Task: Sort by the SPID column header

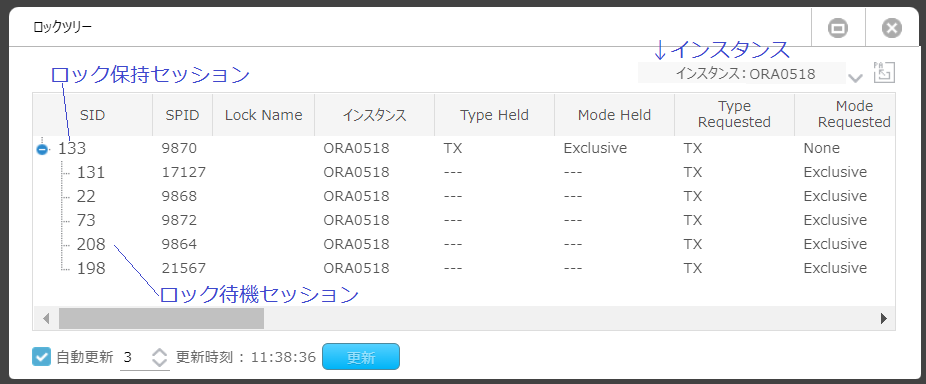Action: tap(182, 115)
